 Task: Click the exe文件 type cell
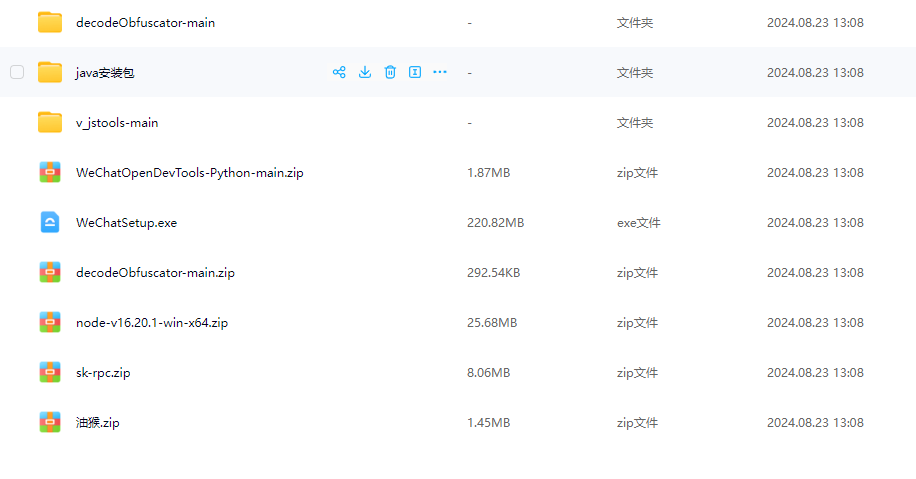[x=639, y=223]
